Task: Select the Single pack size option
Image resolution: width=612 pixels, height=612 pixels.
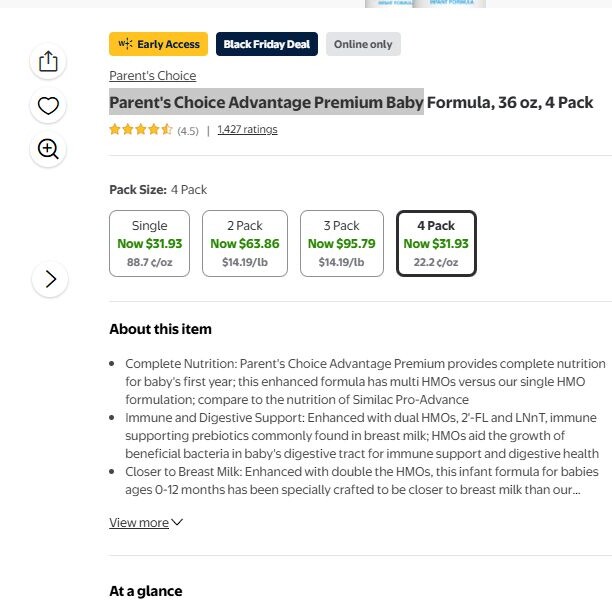Action: 150,243
